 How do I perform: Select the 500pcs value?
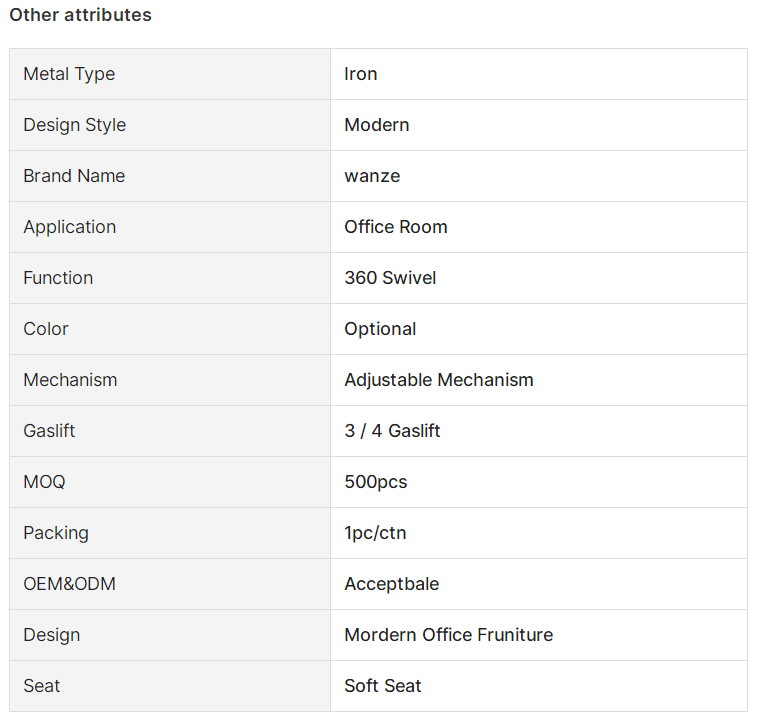click(x=376, y=482)
